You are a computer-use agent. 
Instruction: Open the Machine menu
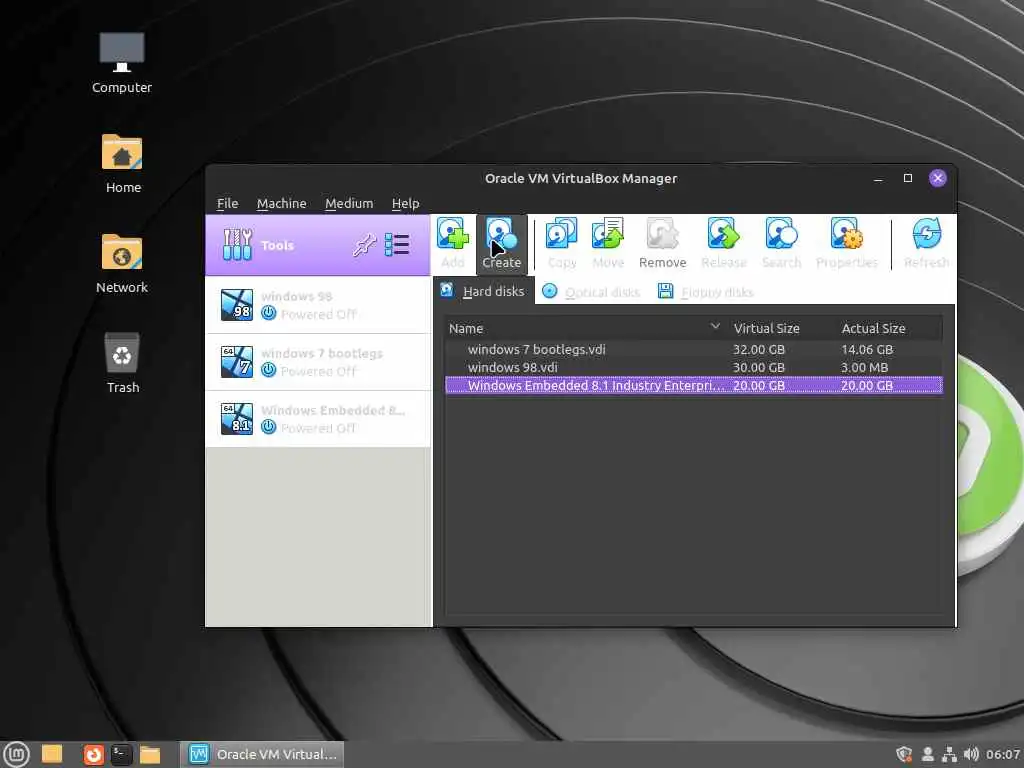click(x=281, y=203)
